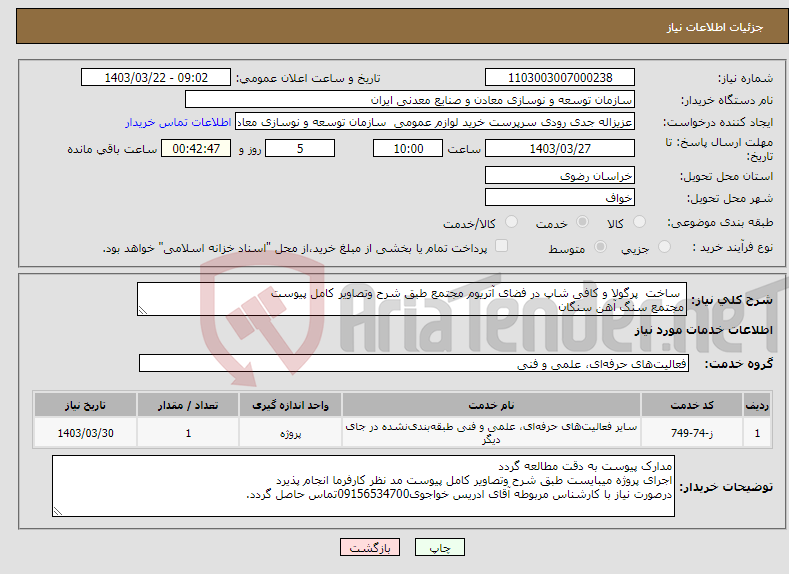
Task: Click the نام خدمت column header
Action: (491, 405)
